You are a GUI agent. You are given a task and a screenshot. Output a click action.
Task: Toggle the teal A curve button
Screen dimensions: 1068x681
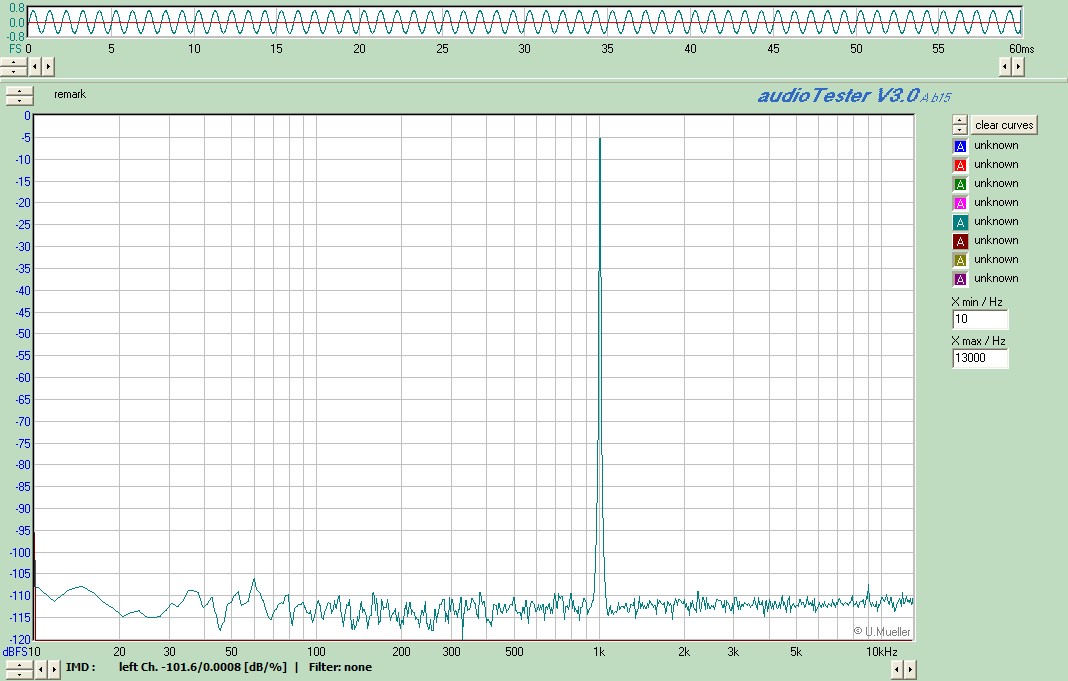coord(960,222)
